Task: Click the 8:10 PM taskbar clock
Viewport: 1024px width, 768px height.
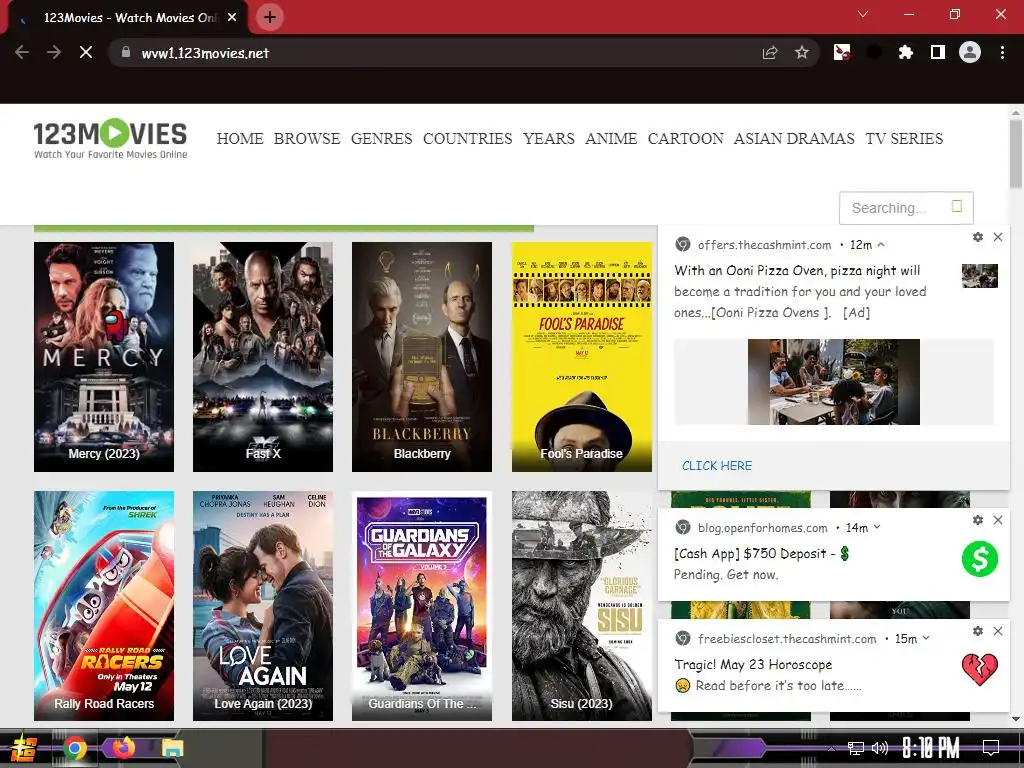Action: click(931, 748)
